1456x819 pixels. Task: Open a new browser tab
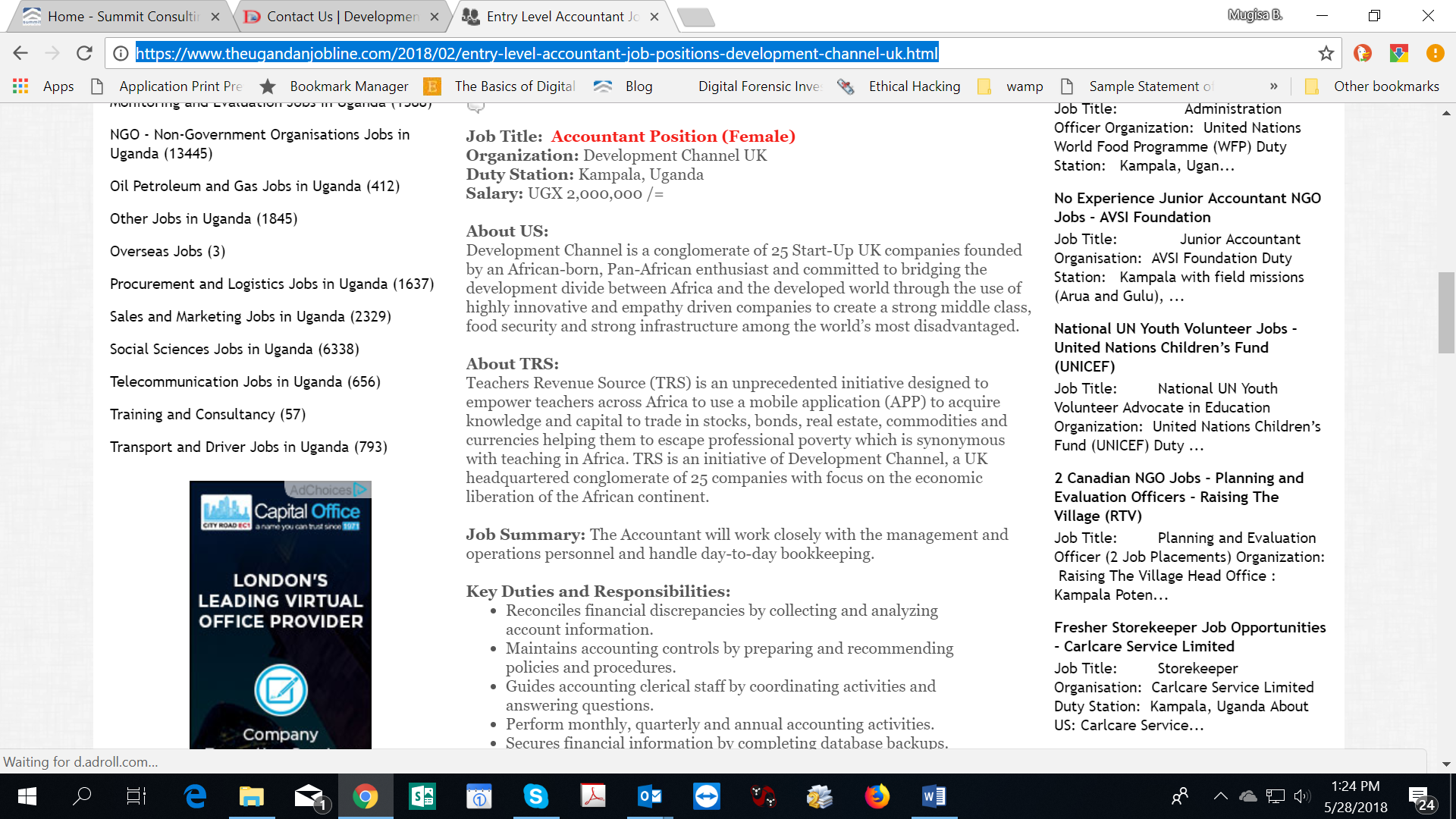coord(695,17)
